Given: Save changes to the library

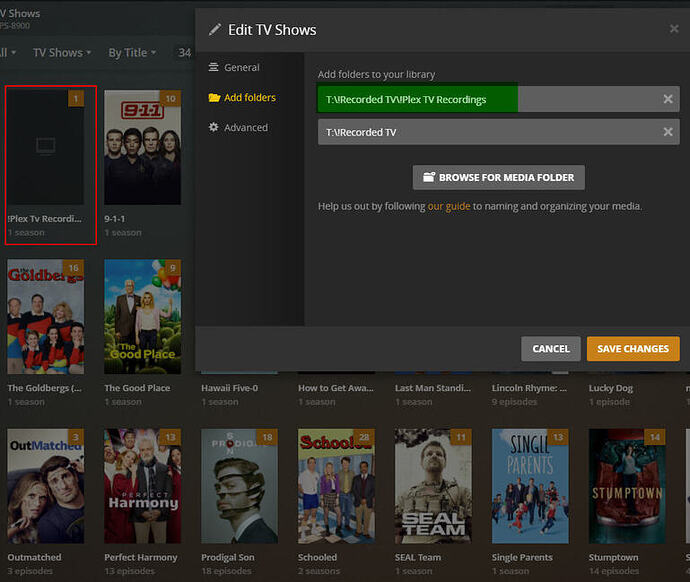Looking at the screenshot, I should point(633,349).
